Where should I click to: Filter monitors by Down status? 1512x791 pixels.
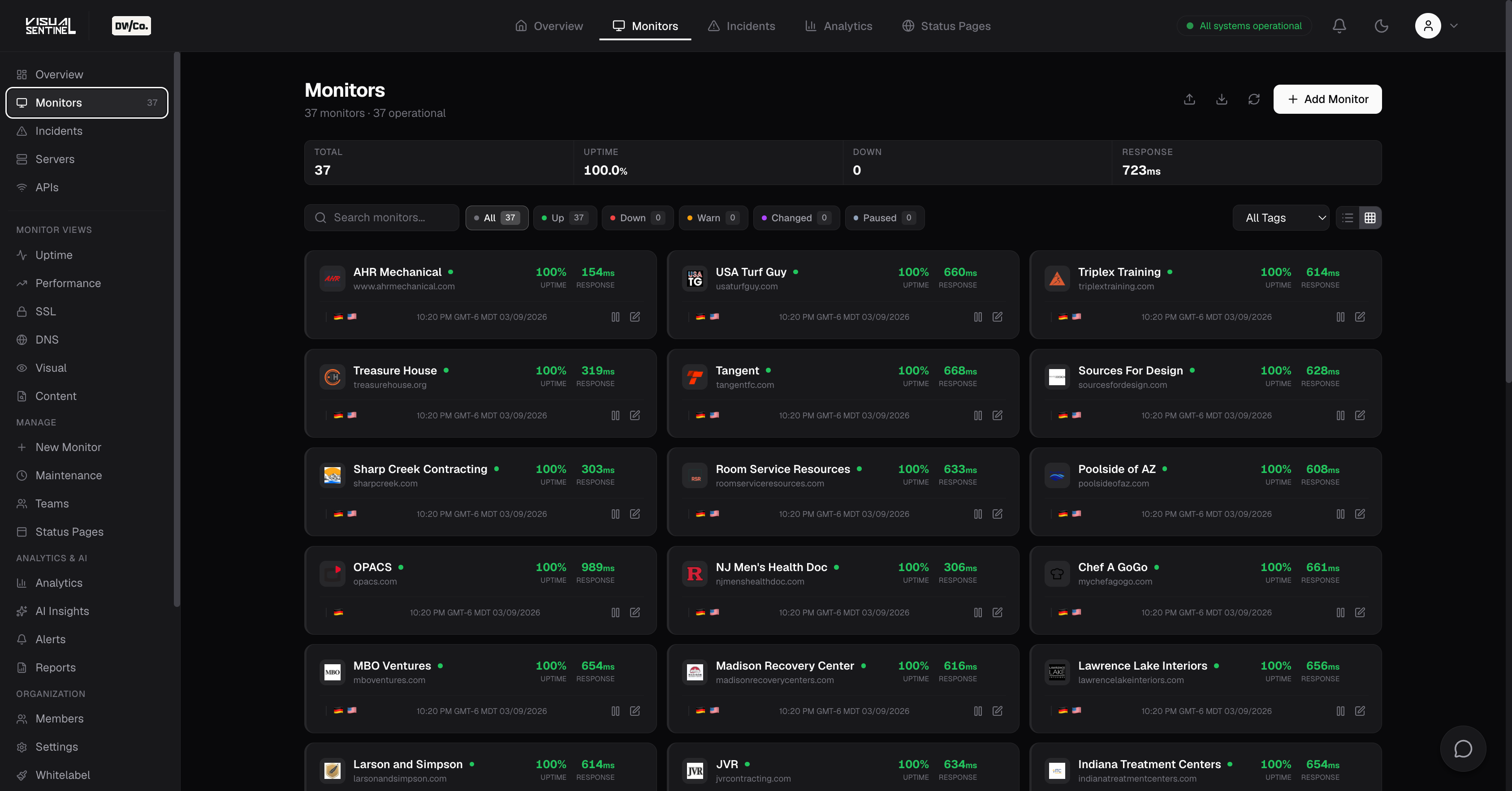(636, 218)
